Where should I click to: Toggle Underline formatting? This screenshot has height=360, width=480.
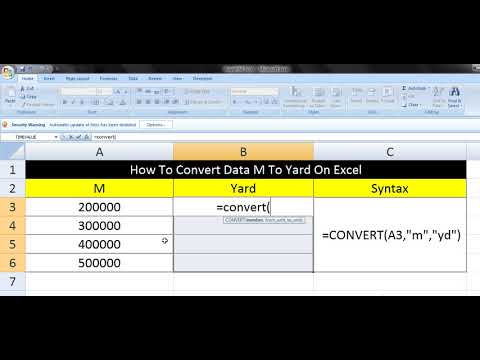coord(82,102)
